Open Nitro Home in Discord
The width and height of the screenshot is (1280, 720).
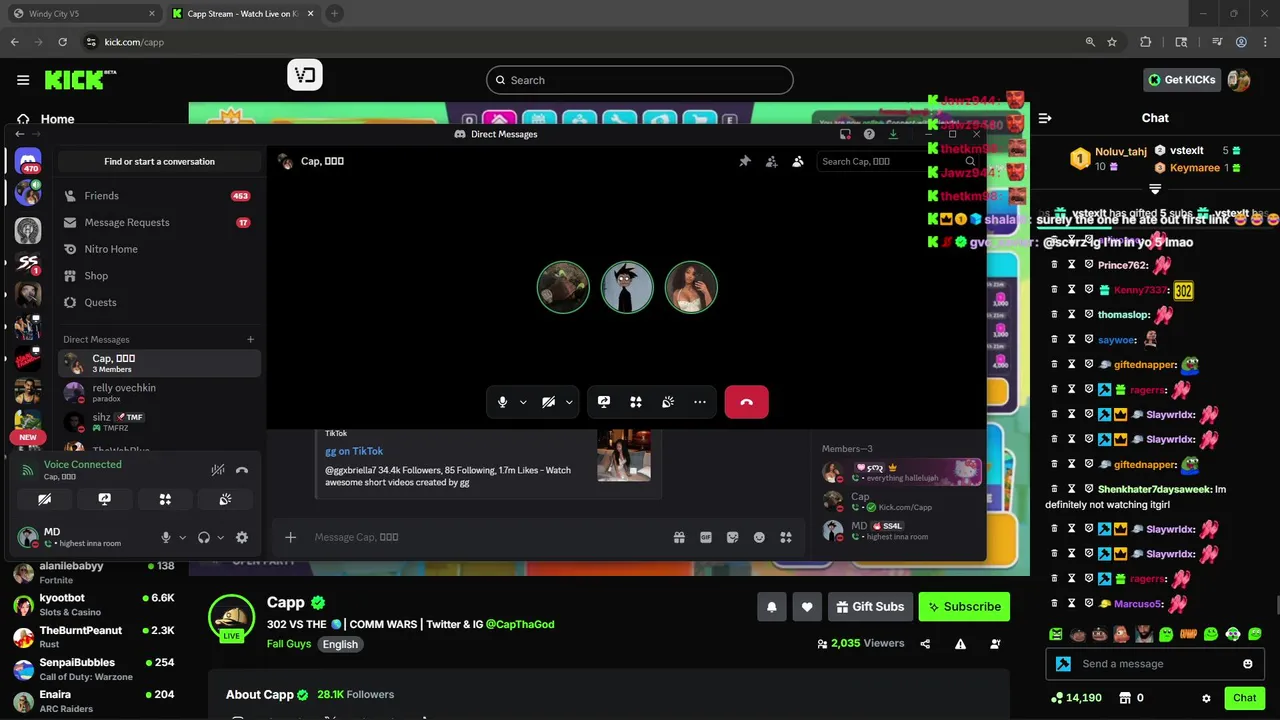point(159,249)
